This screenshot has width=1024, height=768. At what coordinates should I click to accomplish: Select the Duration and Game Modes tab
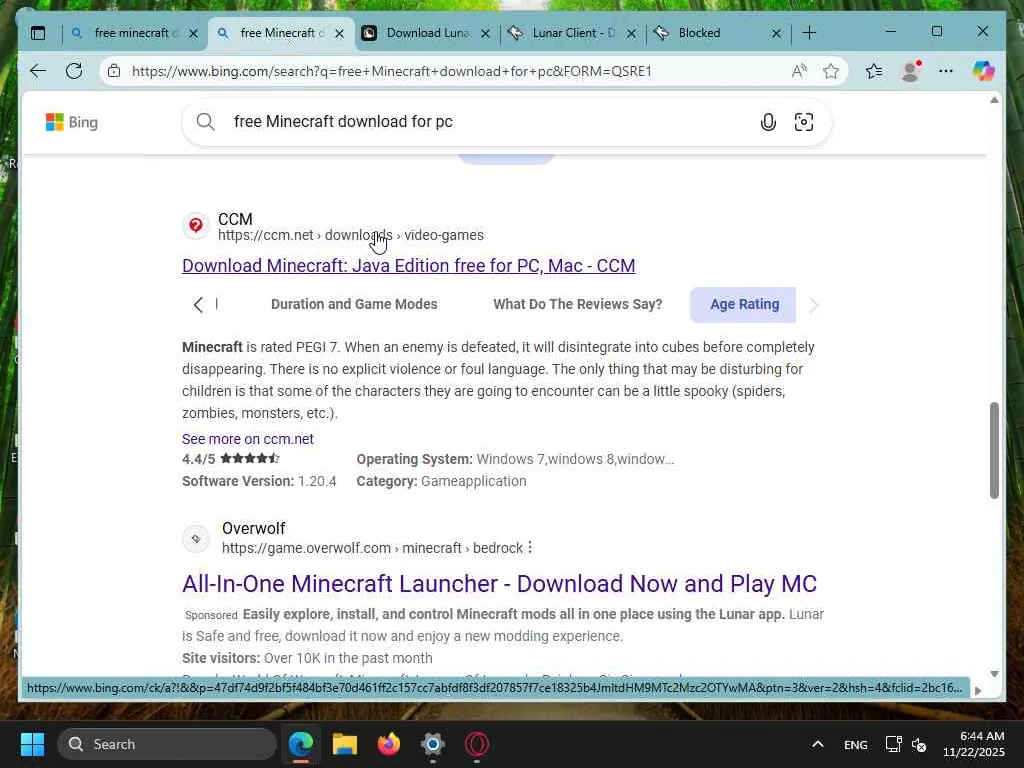(354, 304)
